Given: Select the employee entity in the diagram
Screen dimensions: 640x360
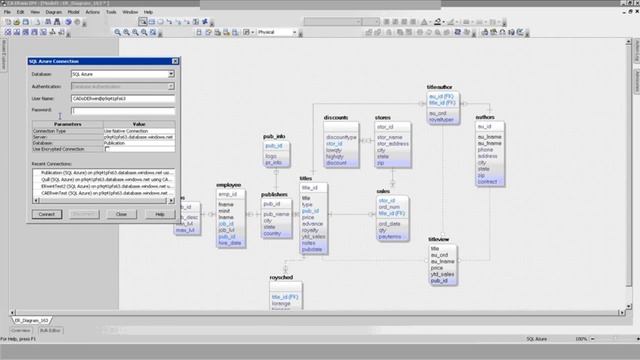Looking at the screenshot, I should pyautogui.click(x=230, y=218).
